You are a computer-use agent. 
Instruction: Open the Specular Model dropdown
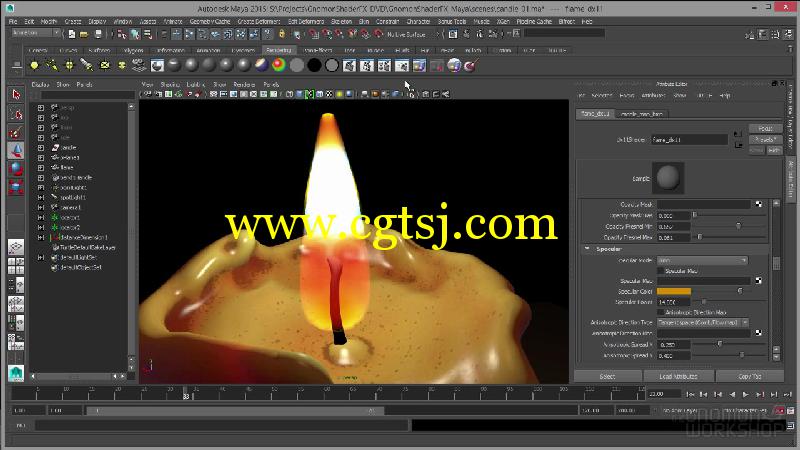702,260
